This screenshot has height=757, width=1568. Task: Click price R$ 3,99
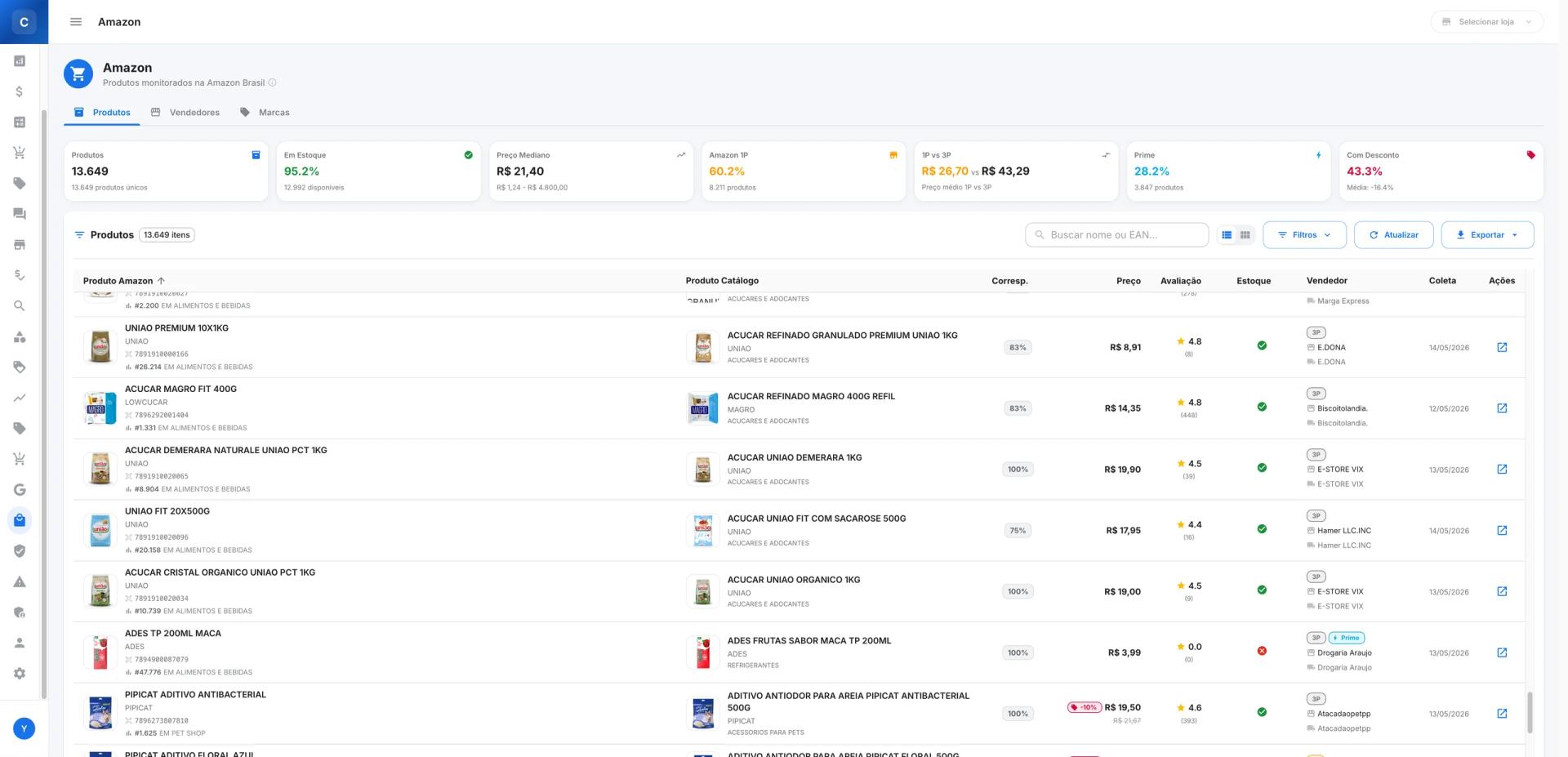(x=1124, y=652)
